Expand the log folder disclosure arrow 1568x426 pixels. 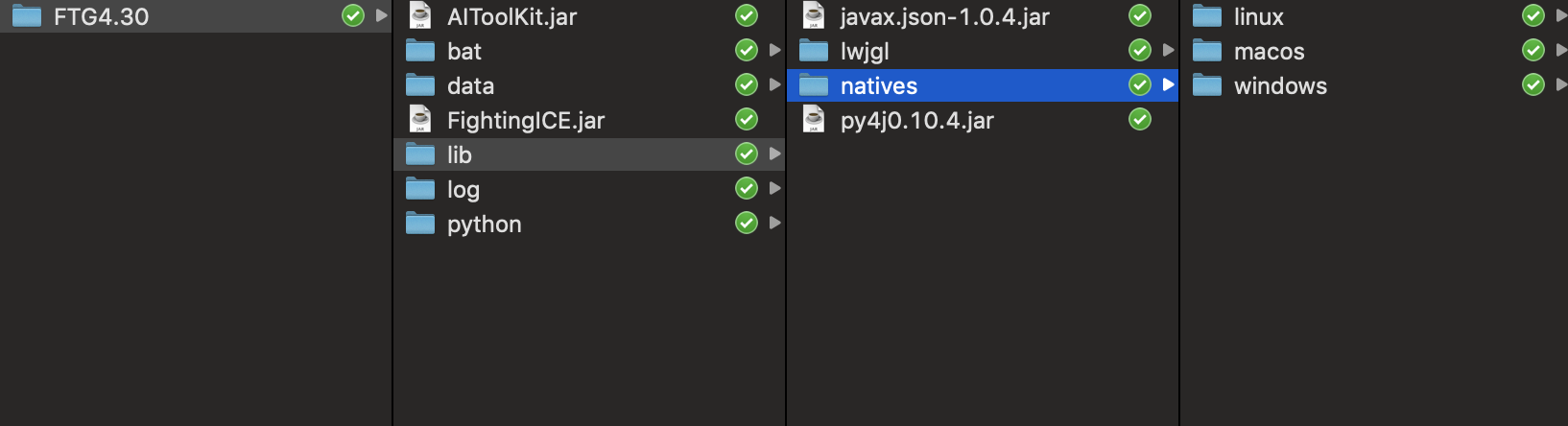coord(774,188)
